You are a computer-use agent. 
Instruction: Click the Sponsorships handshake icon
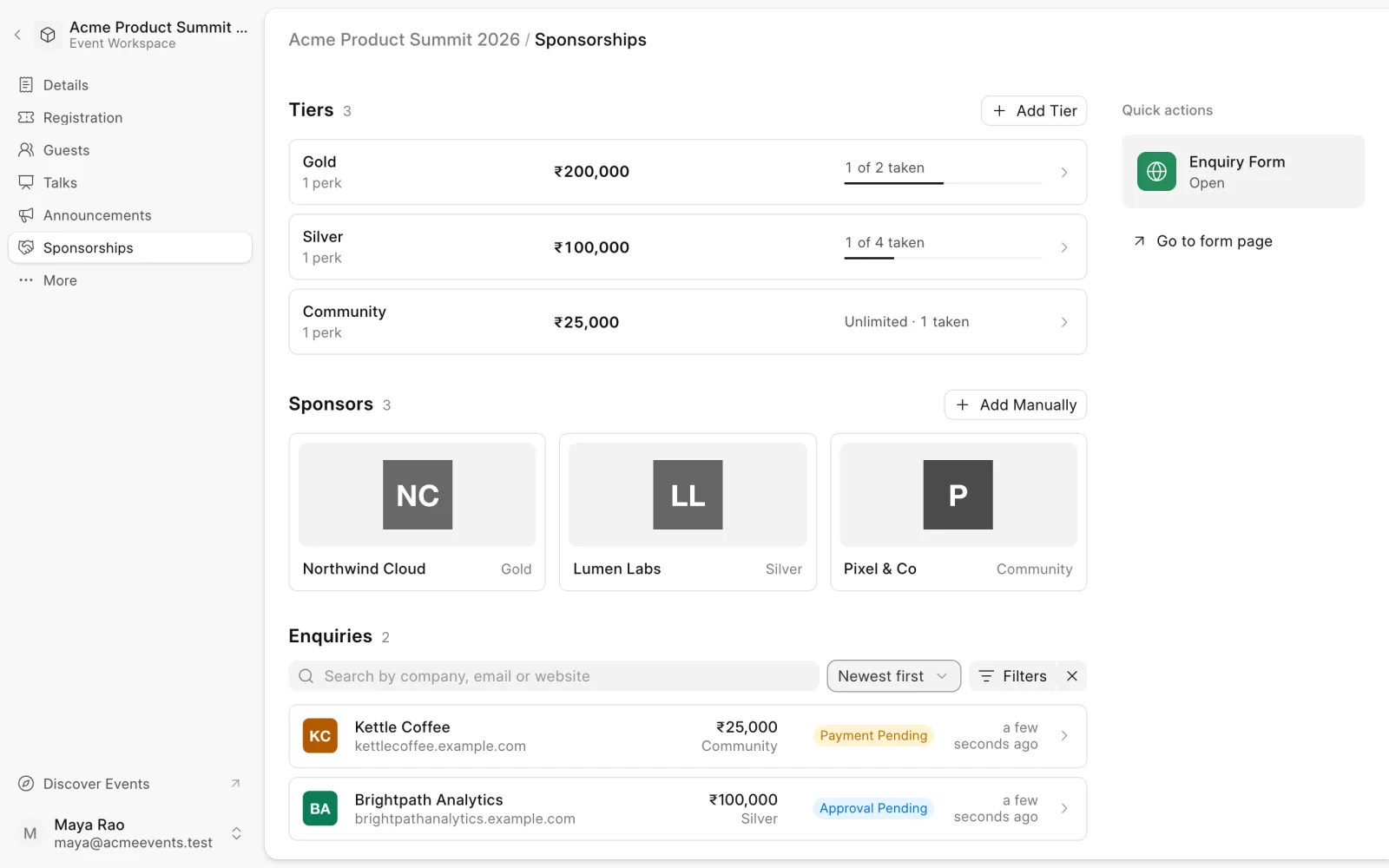pyautogui.click(x=26, y=247)
